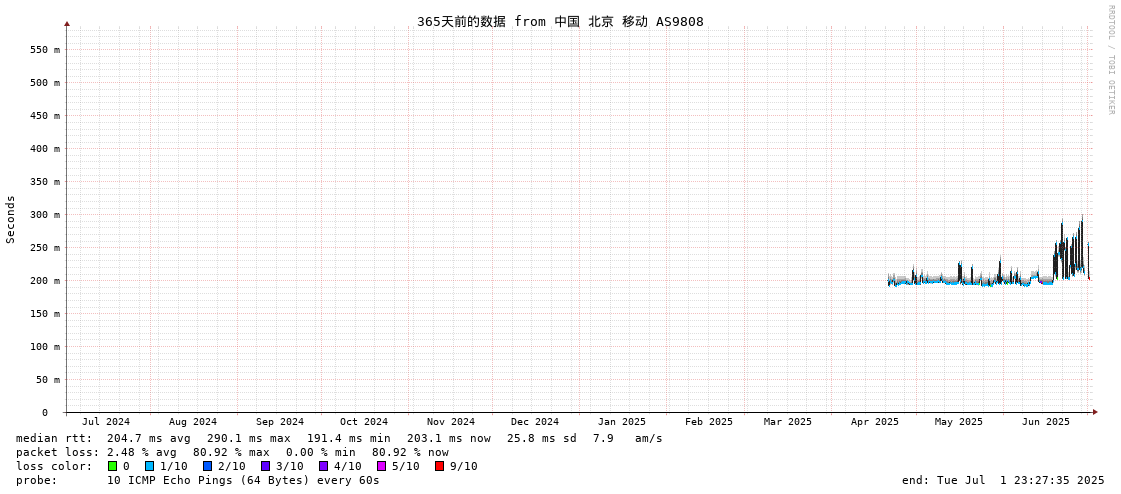Click the 191.4 ms min value
Image resolution: width=1121 pixels, height=494 pixels.
[348, 438]
